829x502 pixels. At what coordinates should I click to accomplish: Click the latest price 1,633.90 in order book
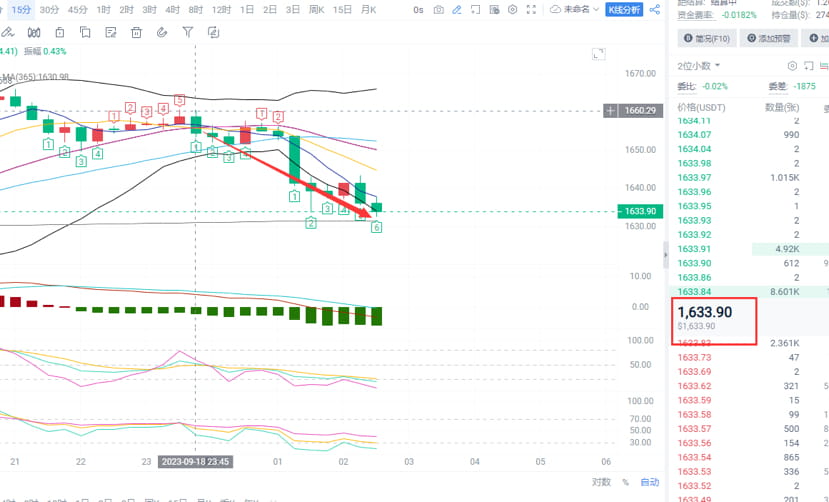click(705, 312)
